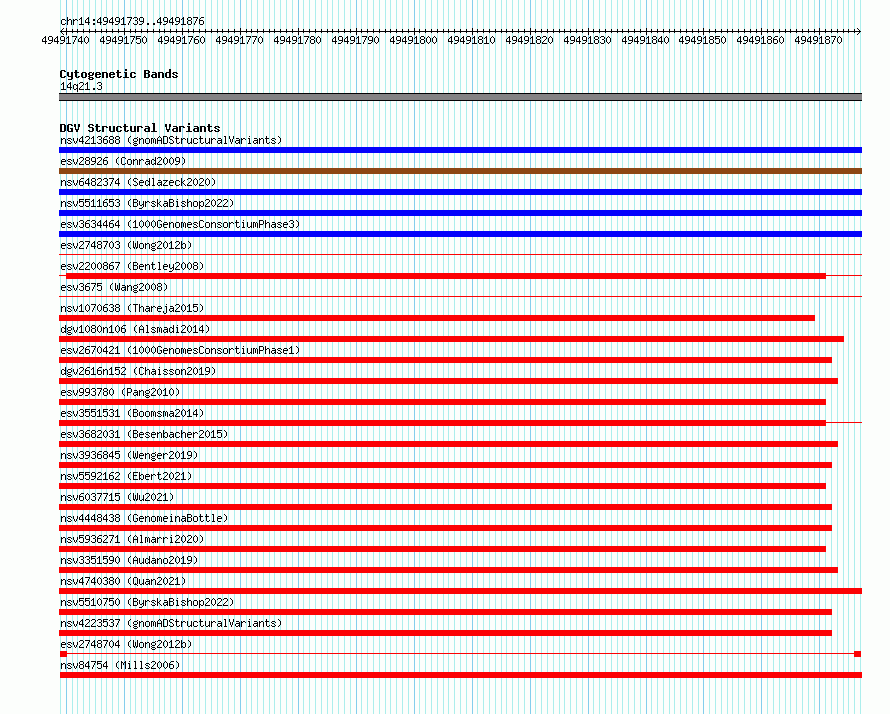The height and width of the screenshot is (714, 890).
Task: Open variant label nsv5592162 (Ebert2021)
Action: 126,476
